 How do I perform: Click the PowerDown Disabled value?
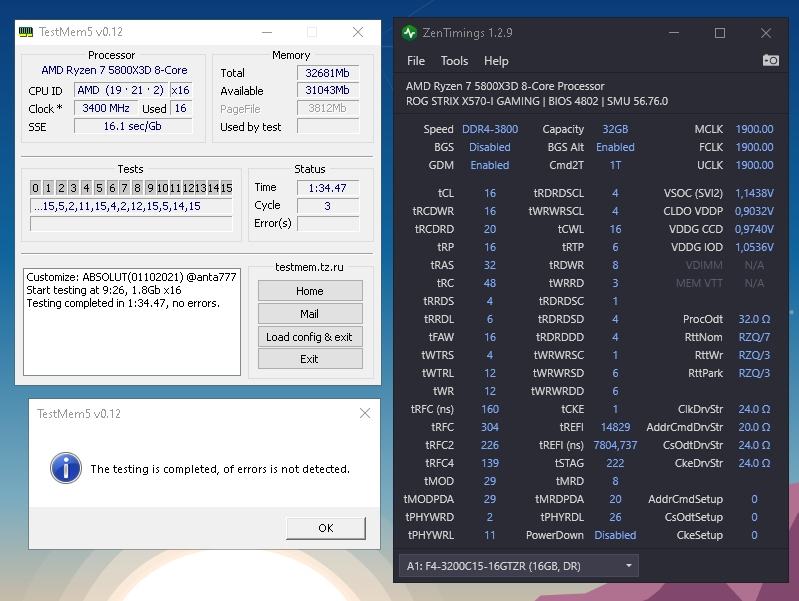(615, 535)
